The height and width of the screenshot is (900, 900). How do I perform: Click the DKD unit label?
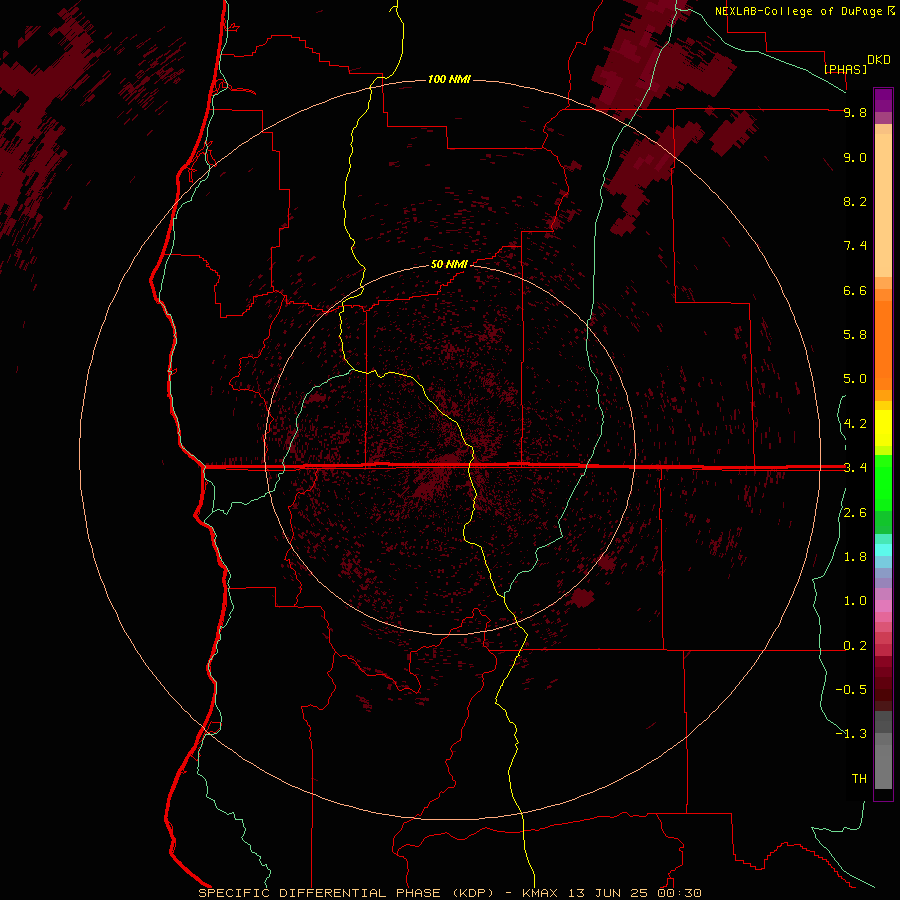tap(879, 60)
